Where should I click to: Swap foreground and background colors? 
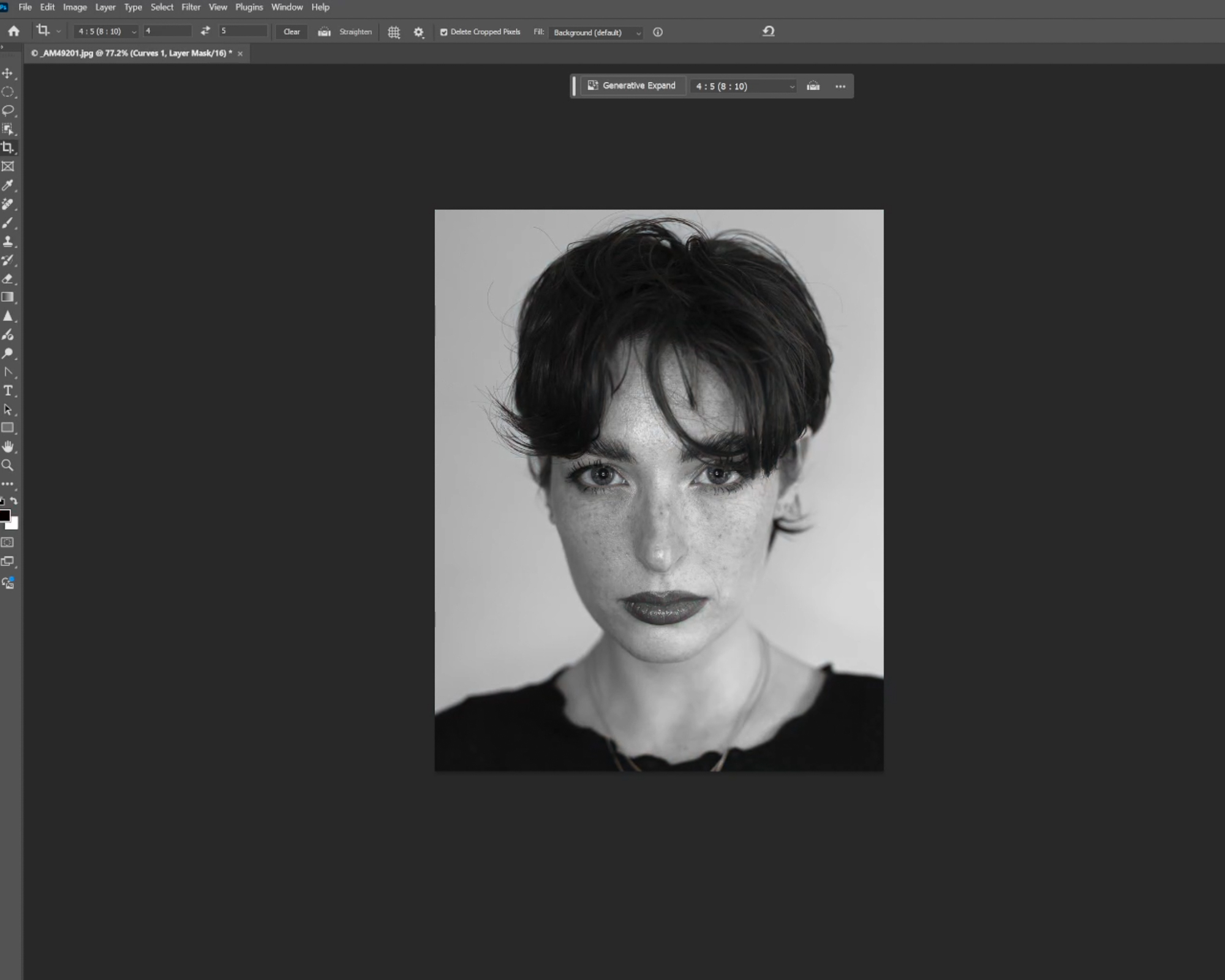tap(14, 501)
